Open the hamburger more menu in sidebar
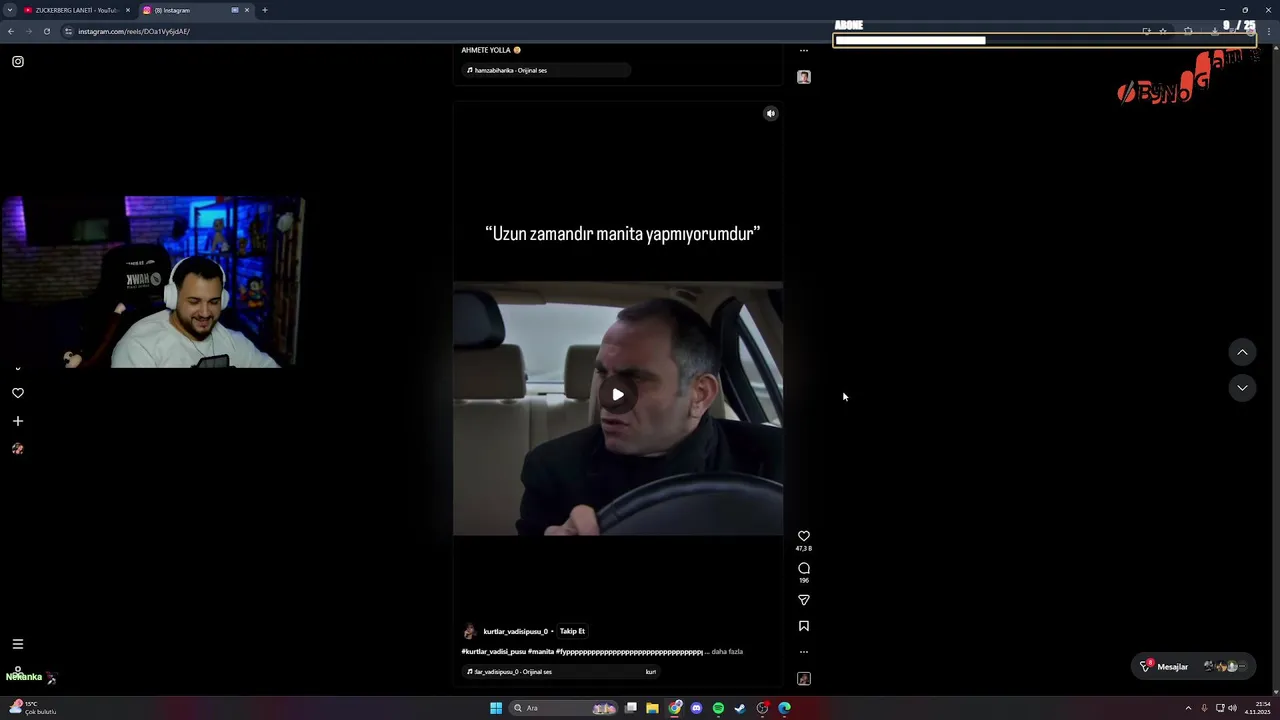Viewport: 1280px width, 720px height. click(x=18, y=644)
